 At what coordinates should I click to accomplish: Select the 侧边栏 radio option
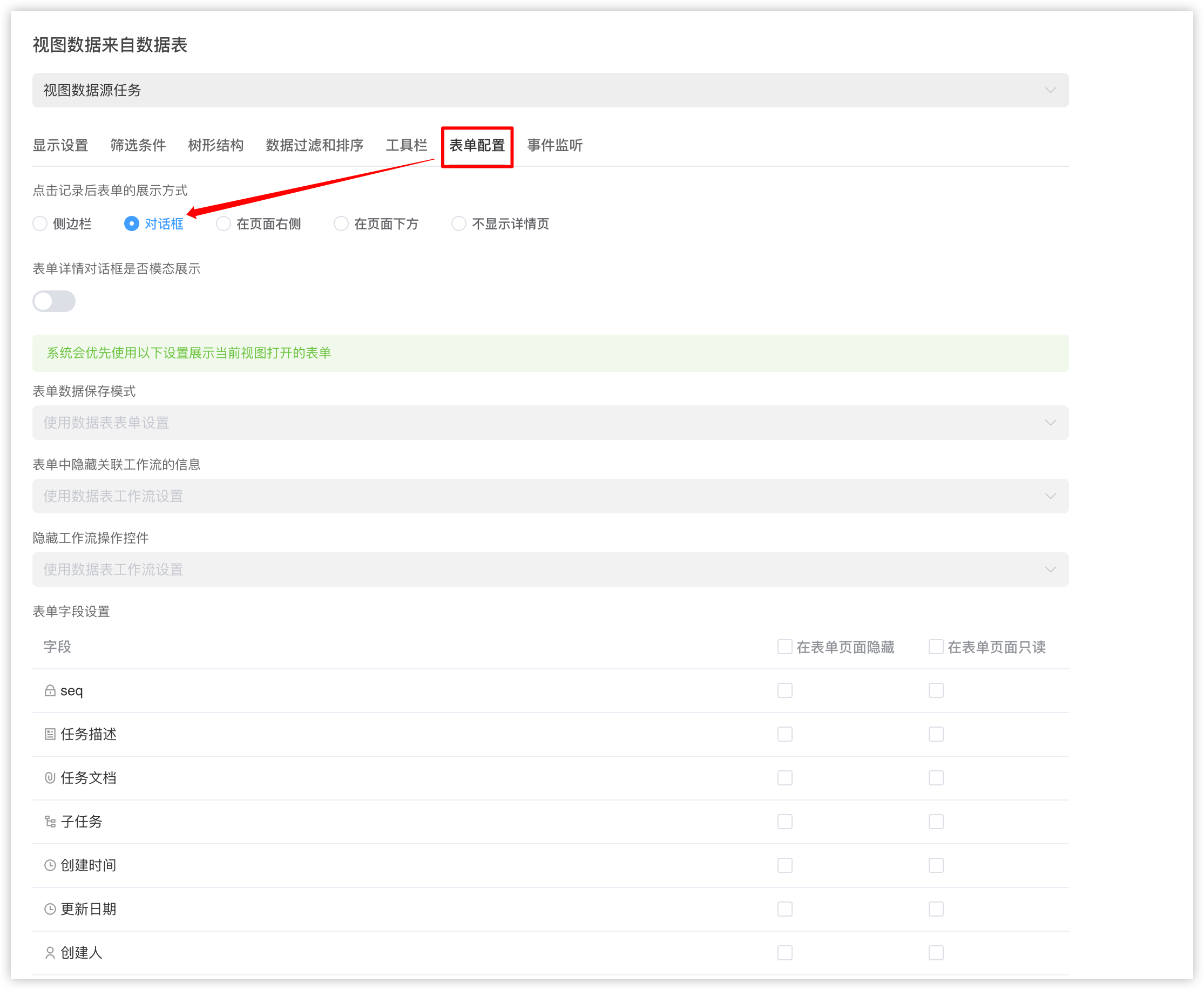click(x=40, y=223)
